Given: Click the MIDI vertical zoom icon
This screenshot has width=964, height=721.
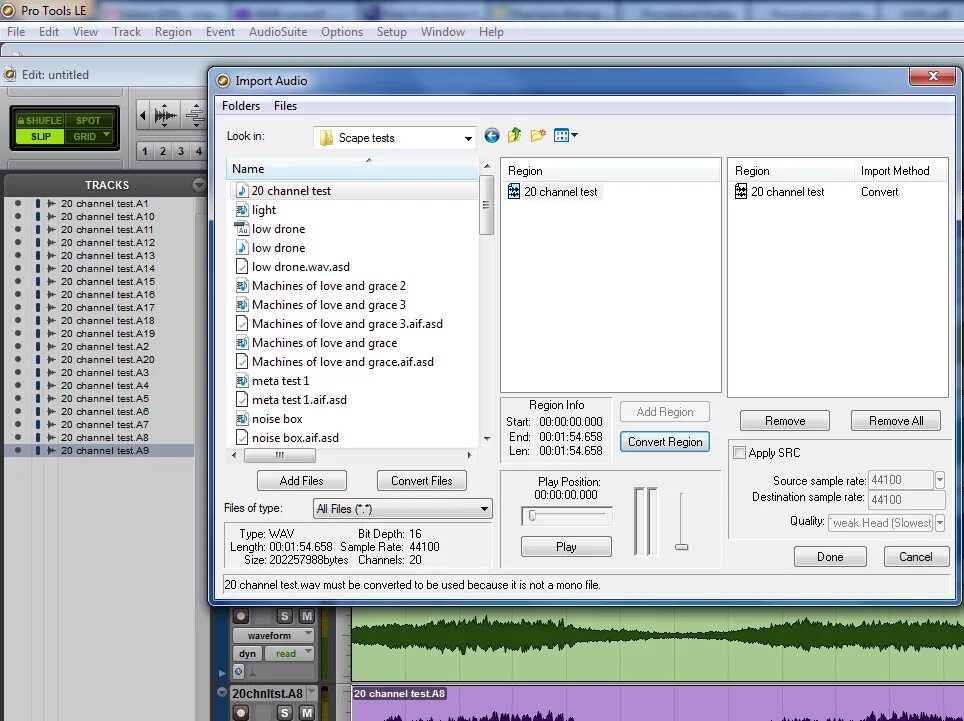Looking at the screenshot, I should (195, 115).
